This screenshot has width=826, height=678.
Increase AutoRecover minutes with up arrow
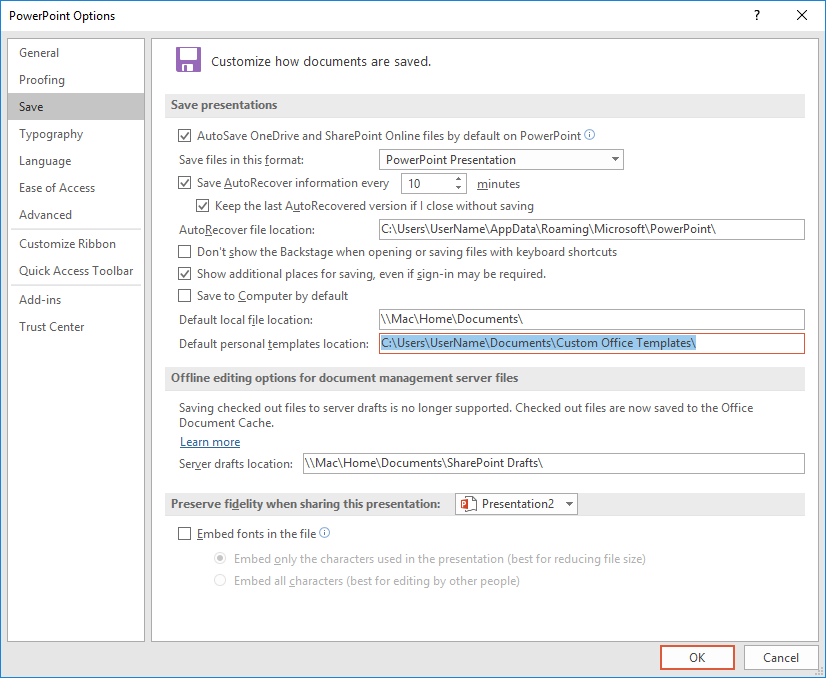458,179
